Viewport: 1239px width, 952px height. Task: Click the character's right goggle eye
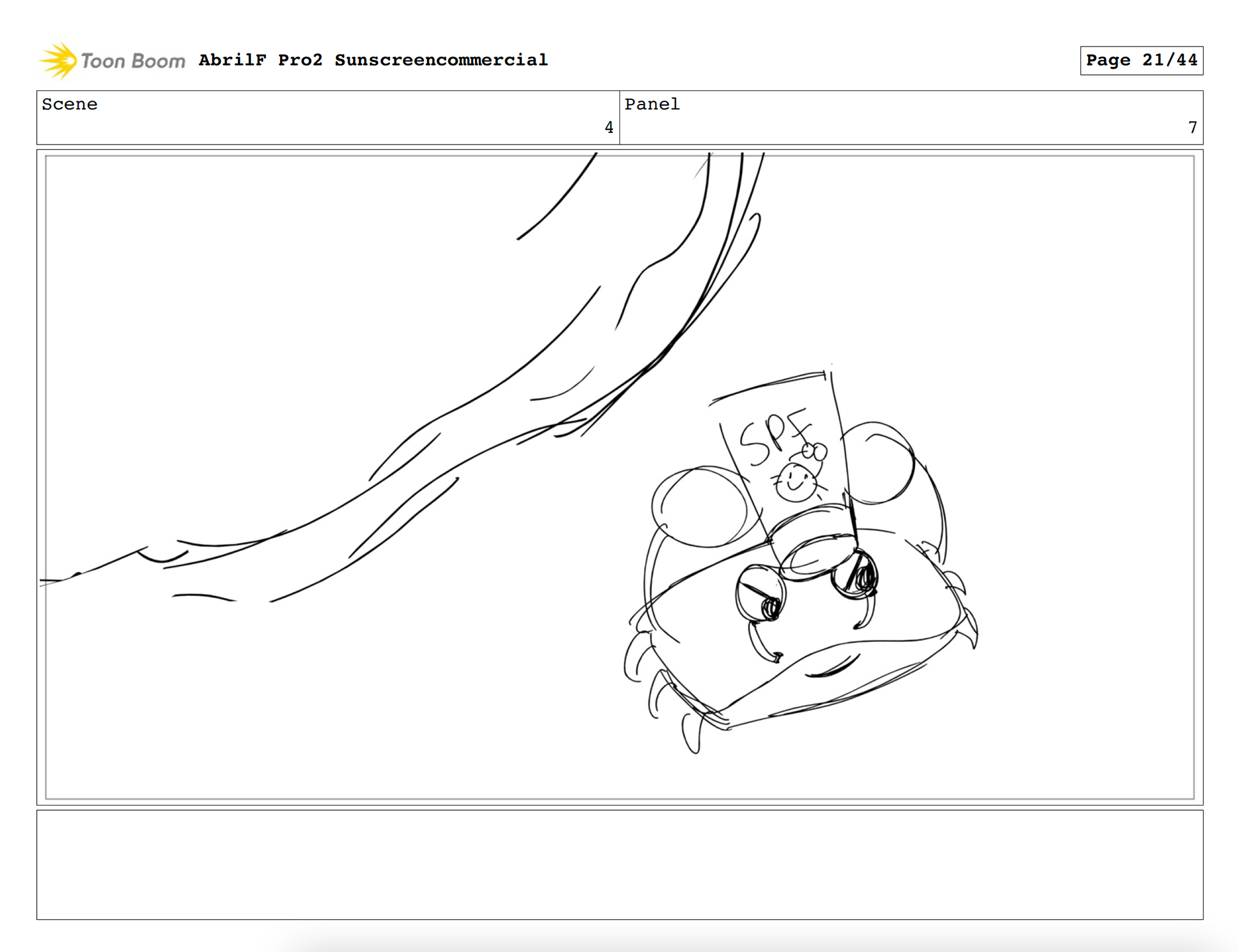coord(856,573)
